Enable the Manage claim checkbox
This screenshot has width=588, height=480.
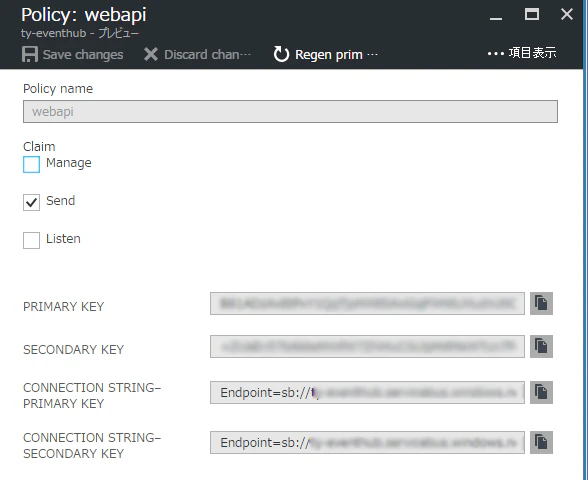[x=32, y=164]
